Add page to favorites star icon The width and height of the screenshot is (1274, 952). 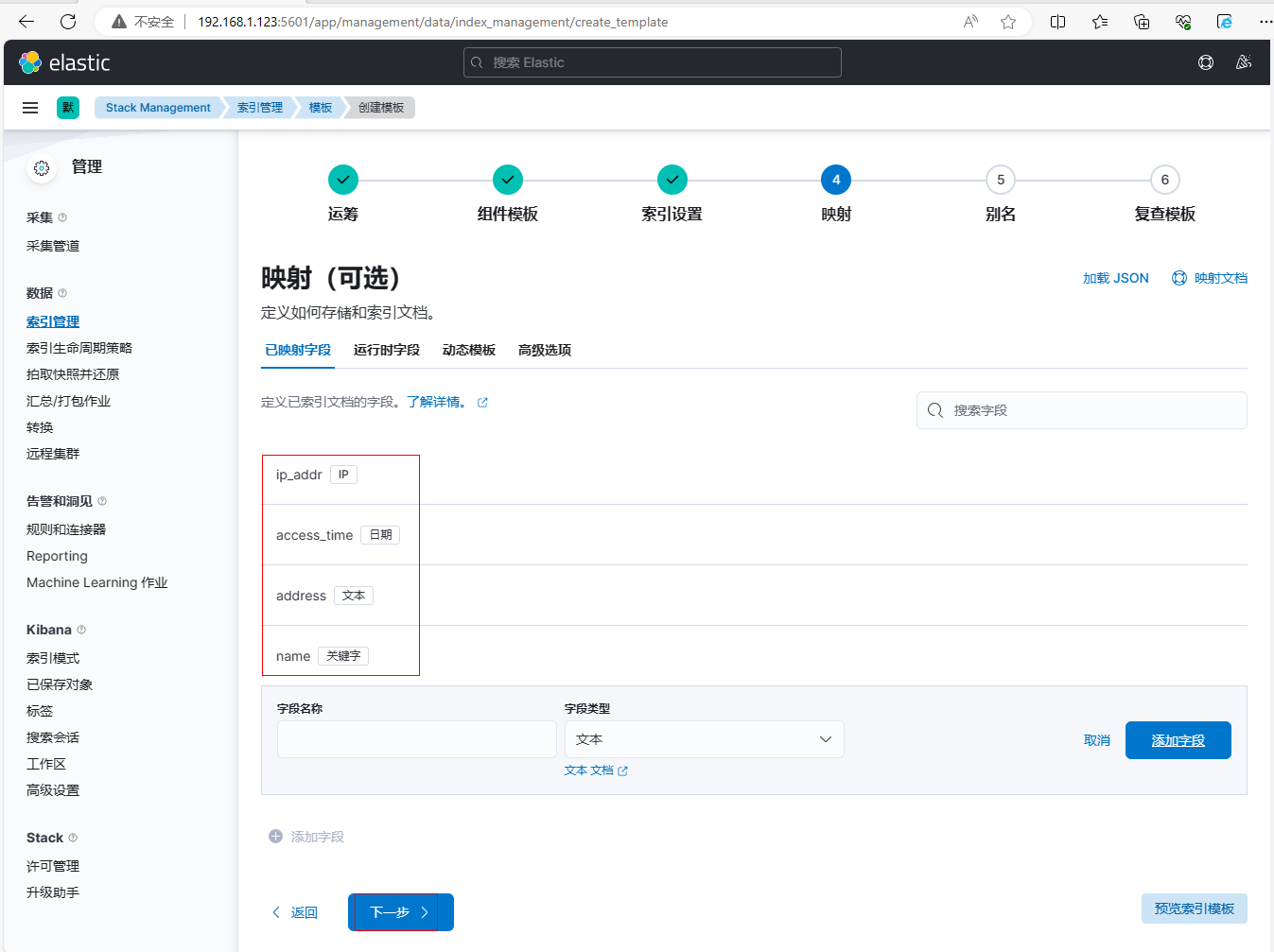tap(1008, 22)
